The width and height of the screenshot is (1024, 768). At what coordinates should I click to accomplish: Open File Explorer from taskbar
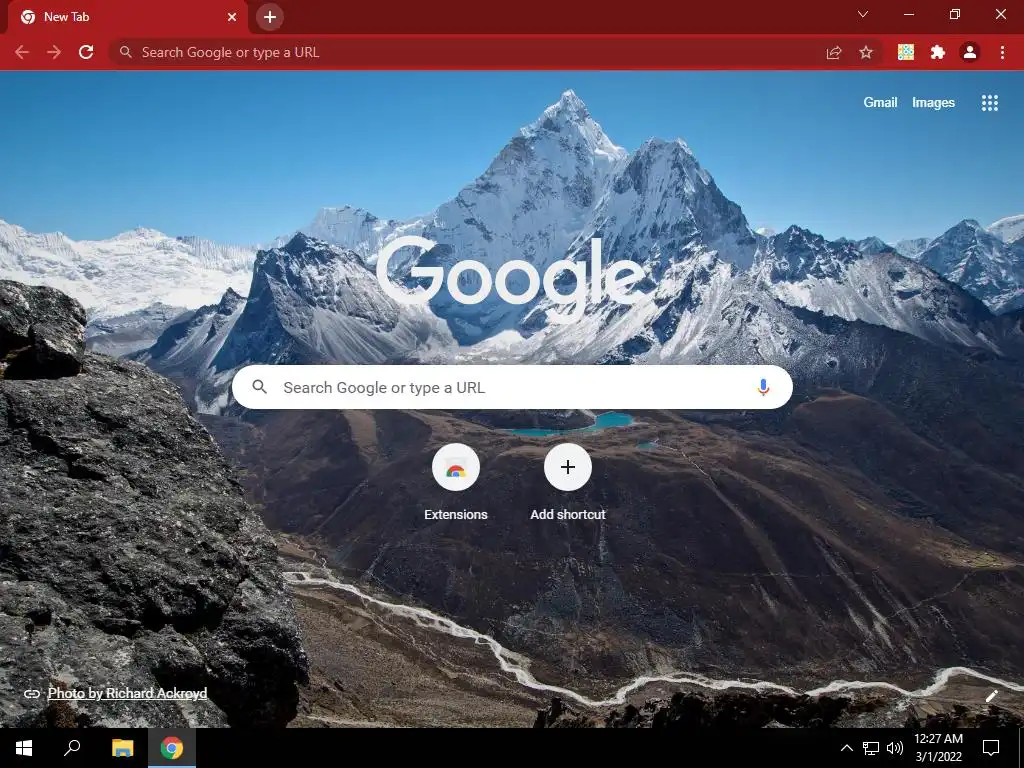[122, 748]
